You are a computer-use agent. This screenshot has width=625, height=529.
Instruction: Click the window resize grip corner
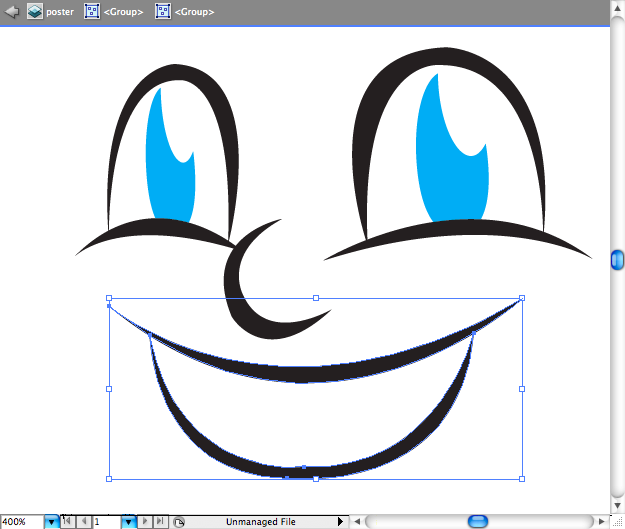click(617, 522)
